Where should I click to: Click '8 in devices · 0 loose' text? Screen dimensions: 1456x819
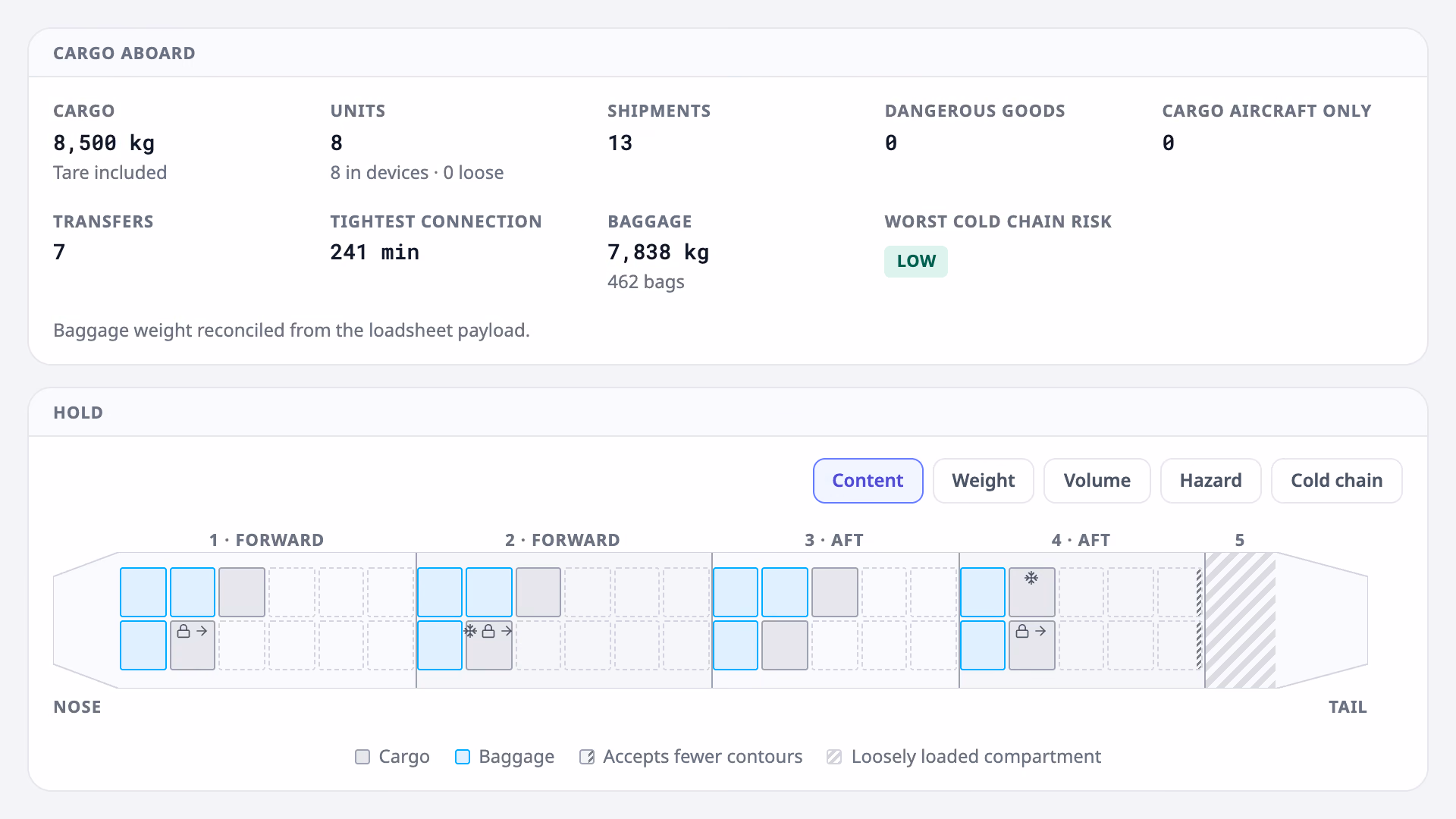(417, 173)
